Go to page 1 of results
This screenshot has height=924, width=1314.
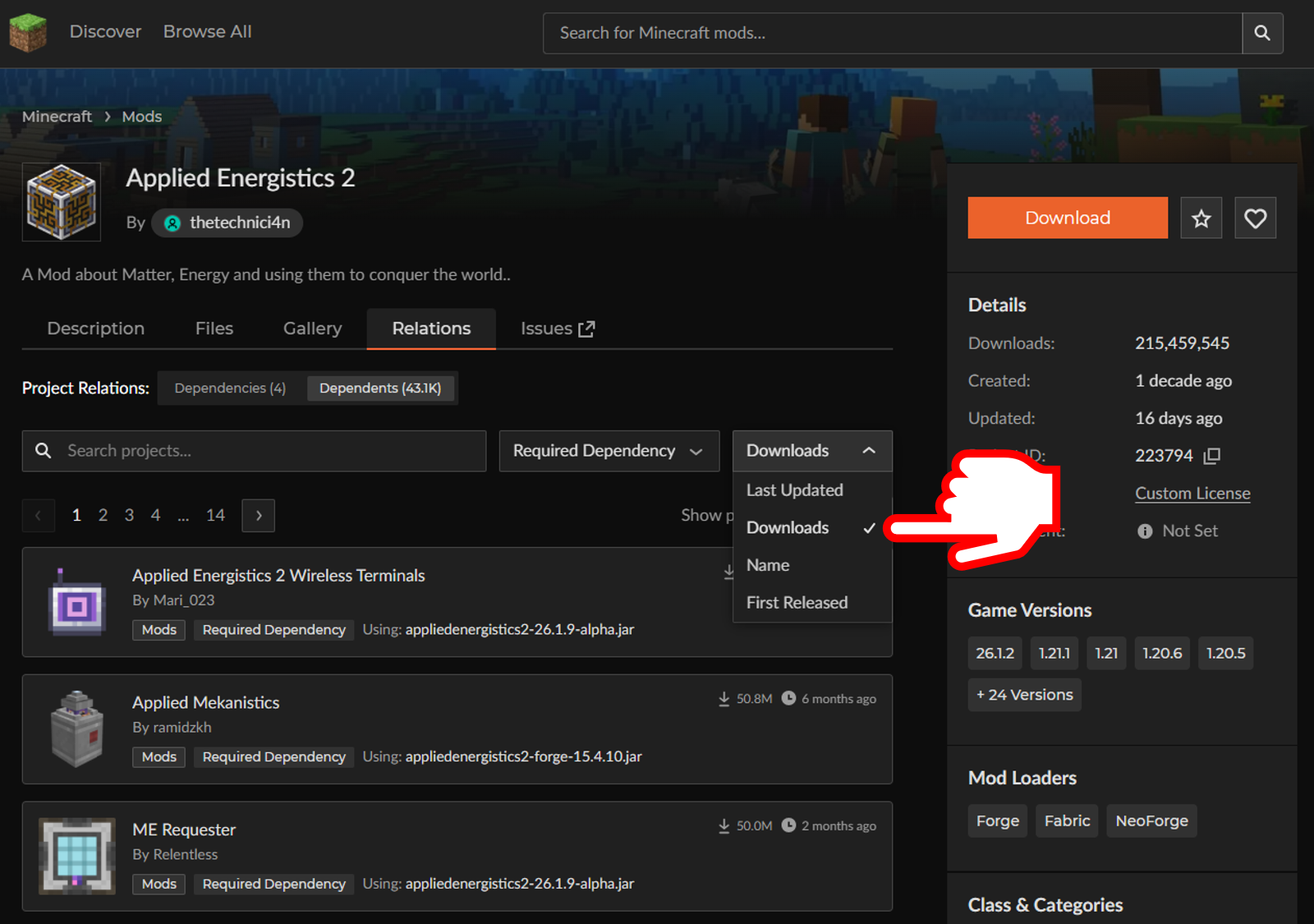tap(76, 516)
